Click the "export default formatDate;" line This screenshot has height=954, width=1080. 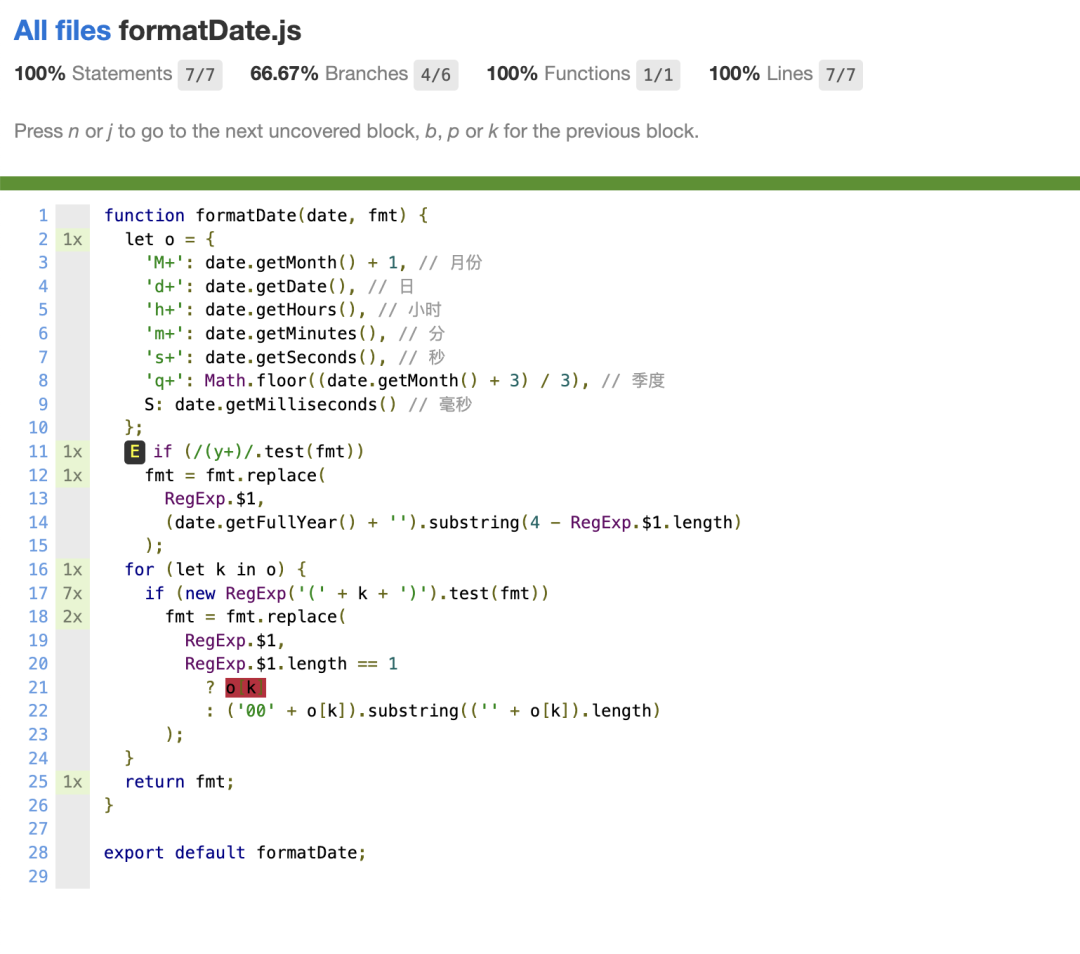tap(235, 853)
